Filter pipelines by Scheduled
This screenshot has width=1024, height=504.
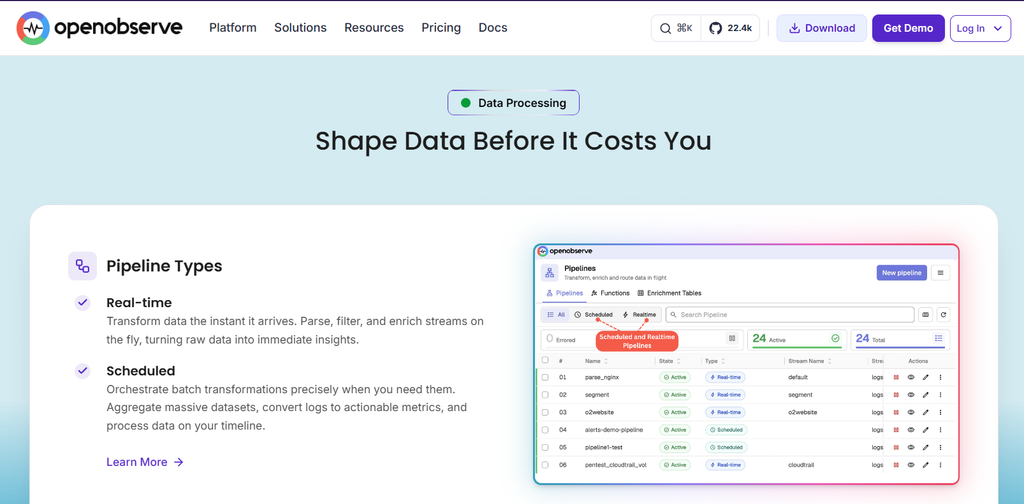point(593,315)
